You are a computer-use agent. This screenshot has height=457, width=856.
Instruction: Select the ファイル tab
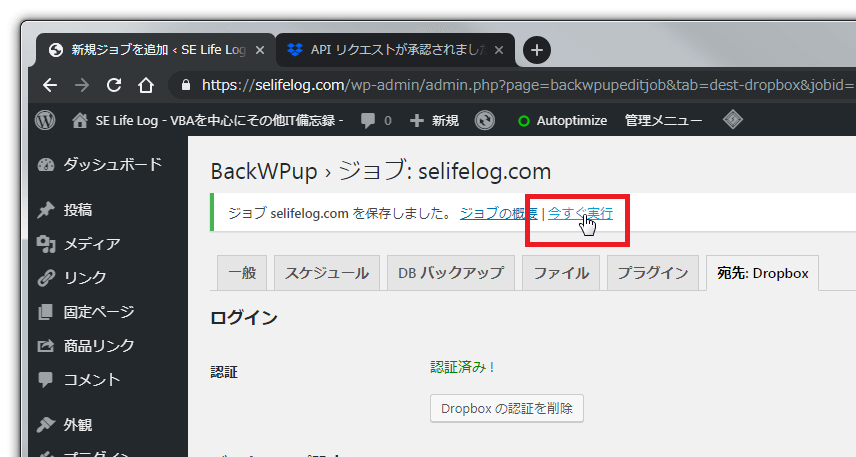(560, 272)
